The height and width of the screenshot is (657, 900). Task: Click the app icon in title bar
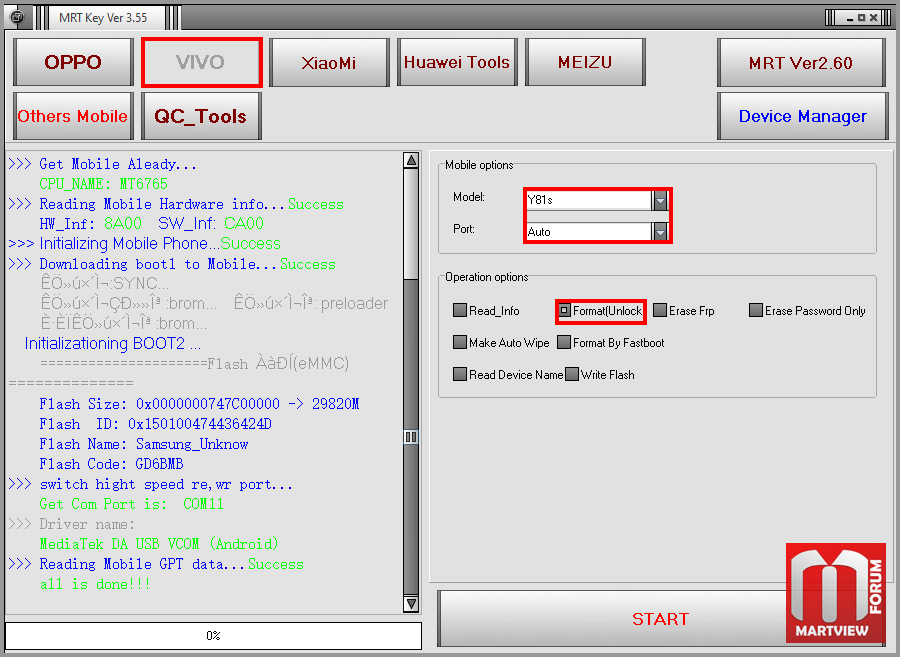click(x=17, y=17)
